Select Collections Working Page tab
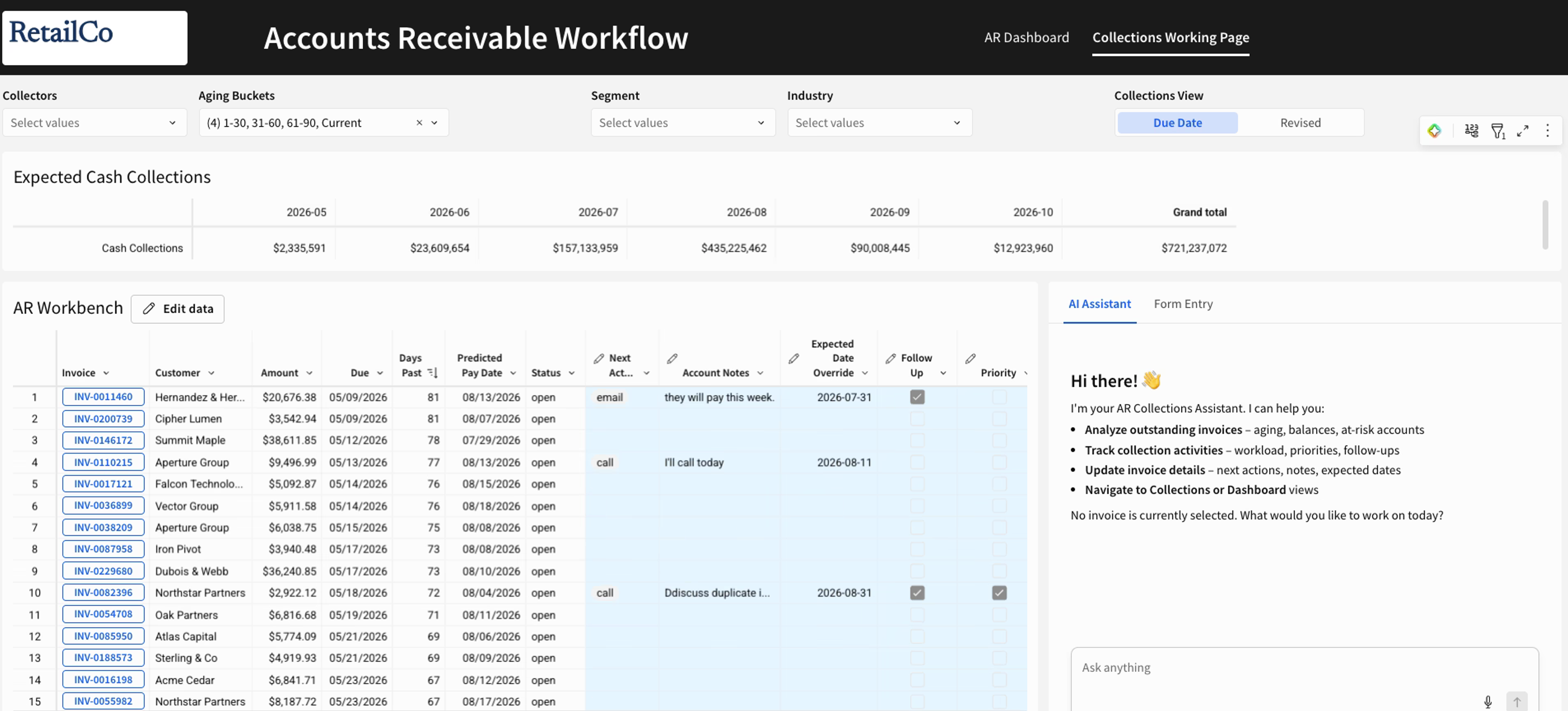This screenshot has height=711, width=1568. point(1171,37)
